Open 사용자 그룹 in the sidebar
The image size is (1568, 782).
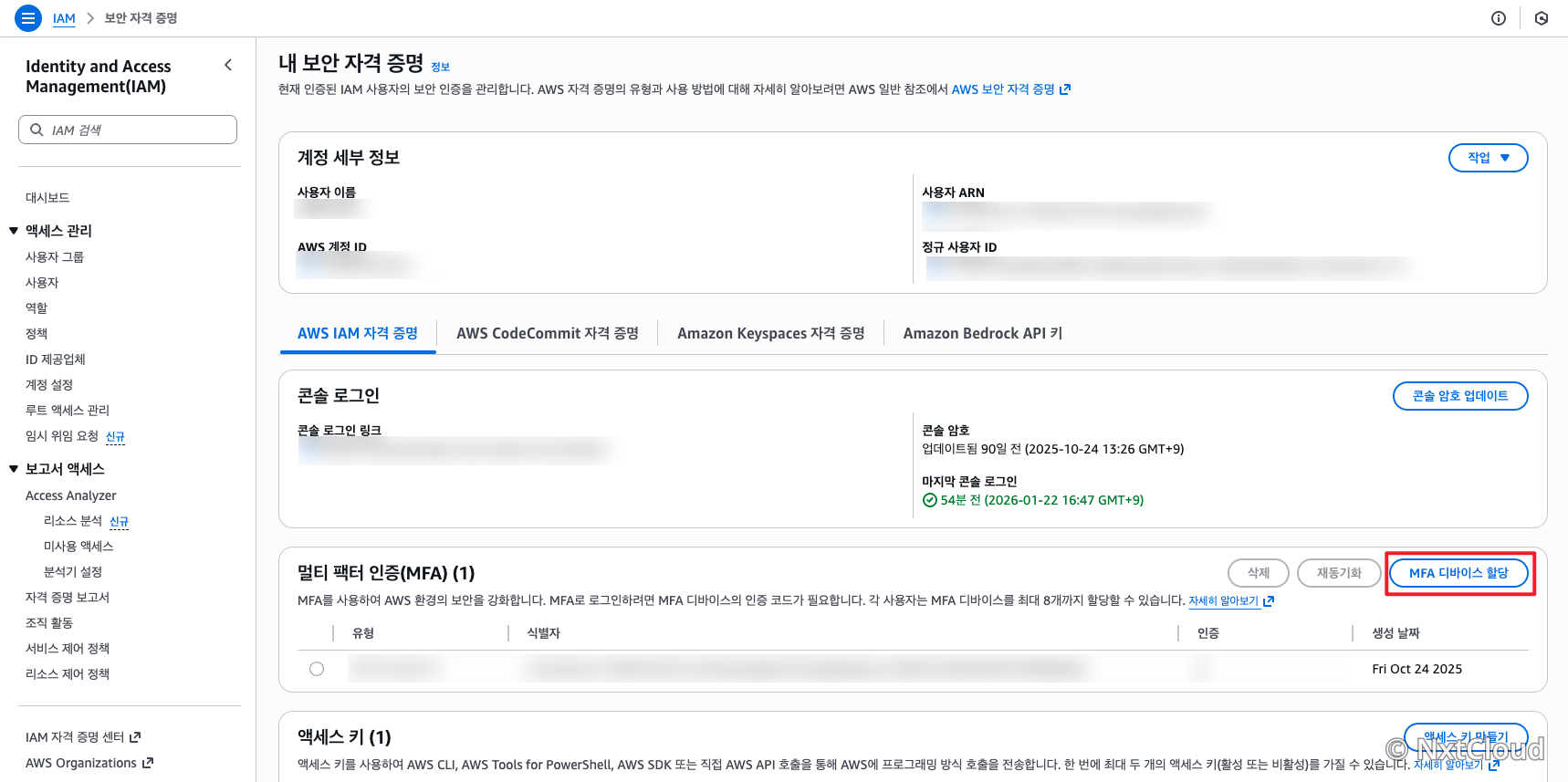pos(55,257)
